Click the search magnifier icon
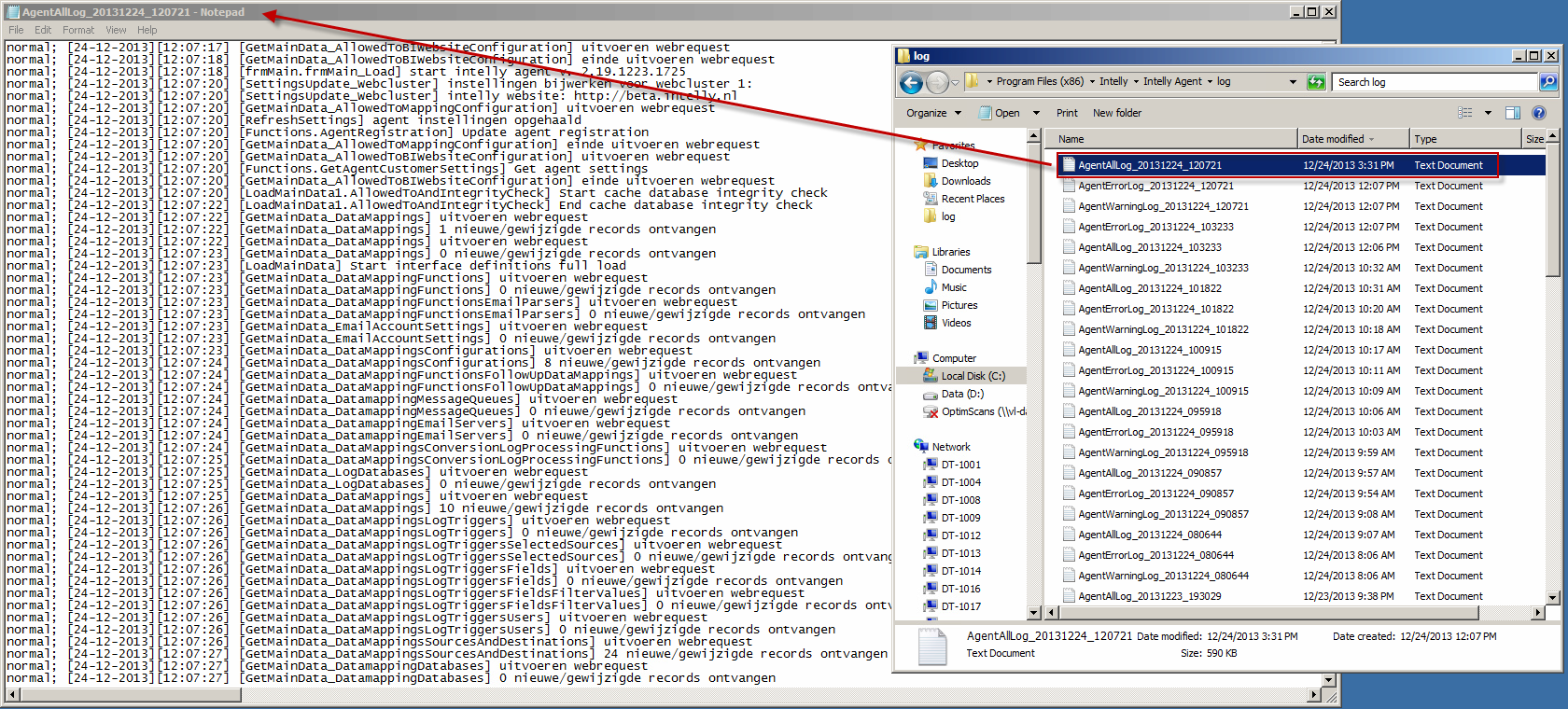Viewport: 1568px width, 709px height. [1547, 82]
